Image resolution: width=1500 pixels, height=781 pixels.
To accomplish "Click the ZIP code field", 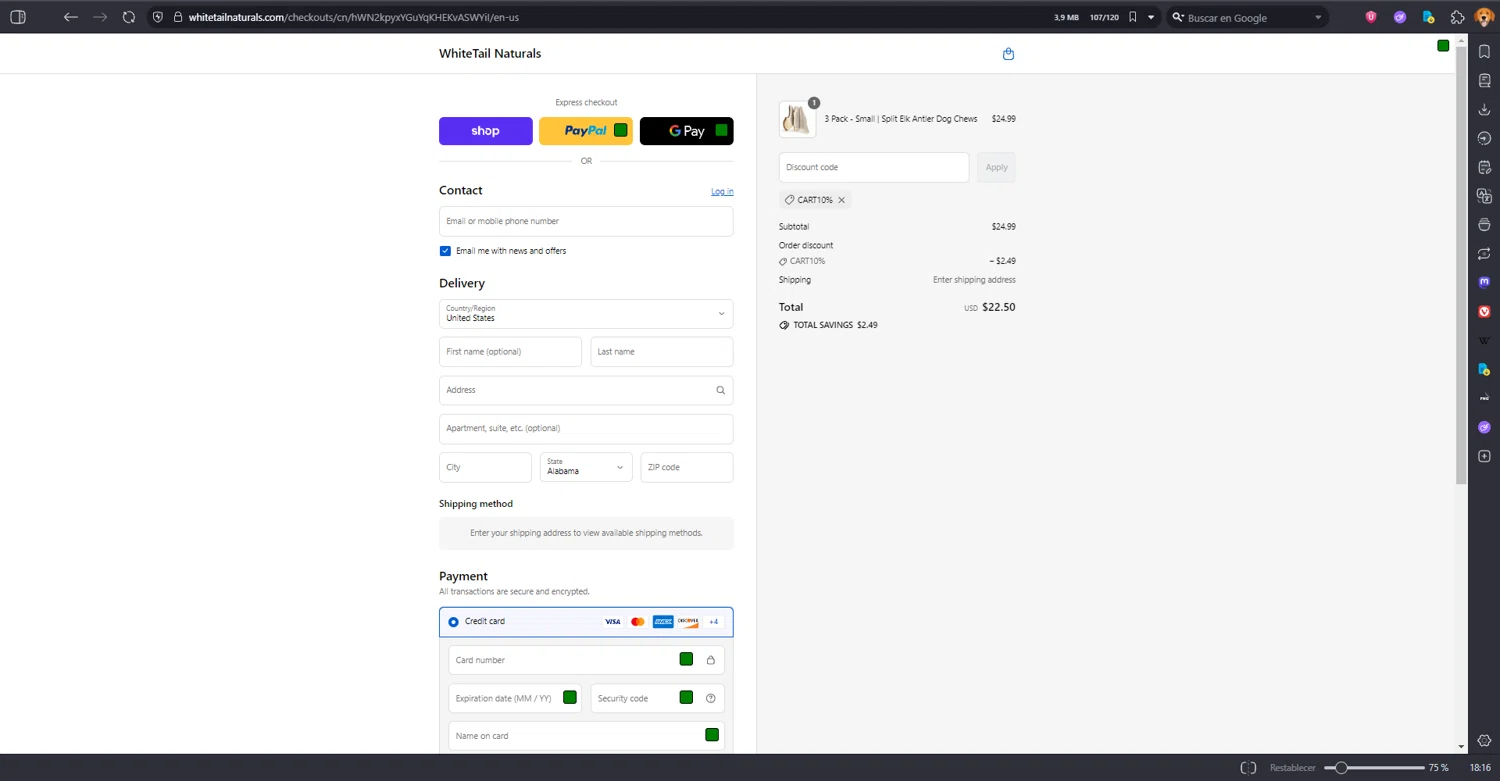I will pyautogui.click(x=687, y=467).
